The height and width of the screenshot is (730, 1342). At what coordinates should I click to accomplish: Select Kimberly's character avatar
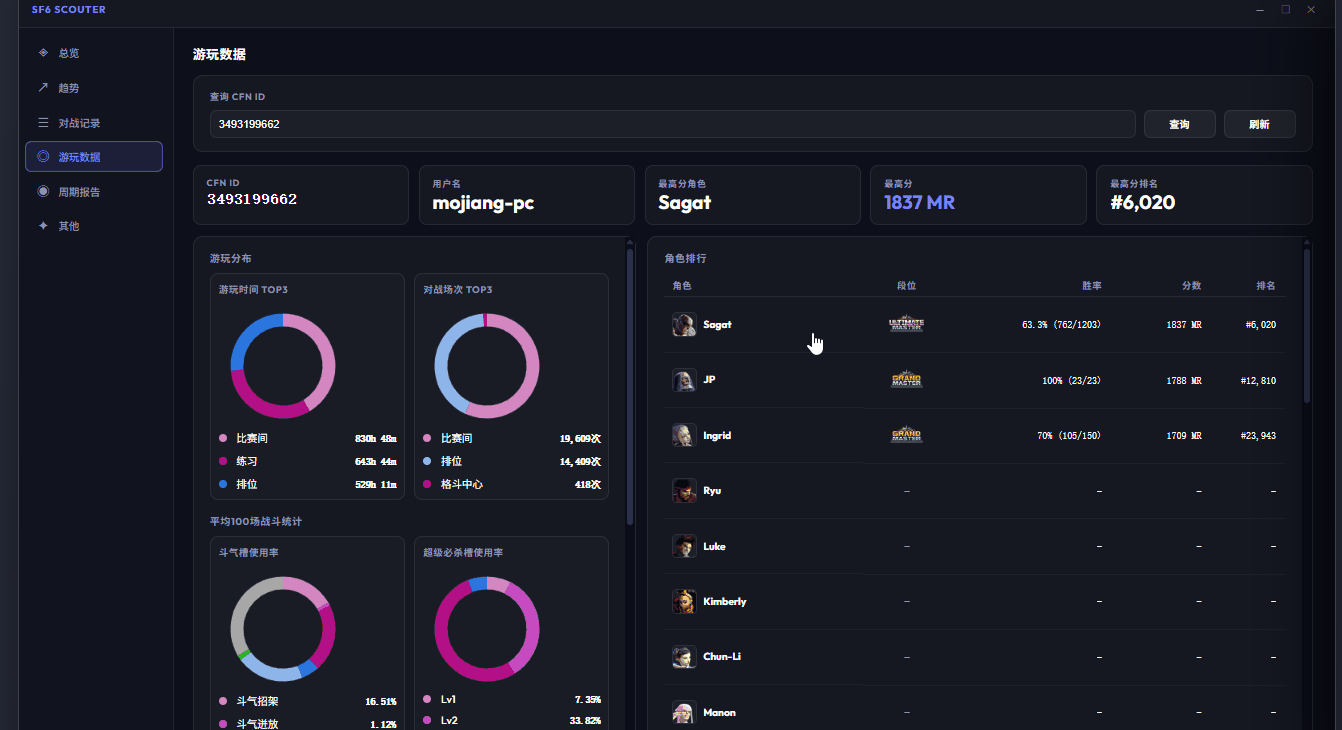coord(684,602)
